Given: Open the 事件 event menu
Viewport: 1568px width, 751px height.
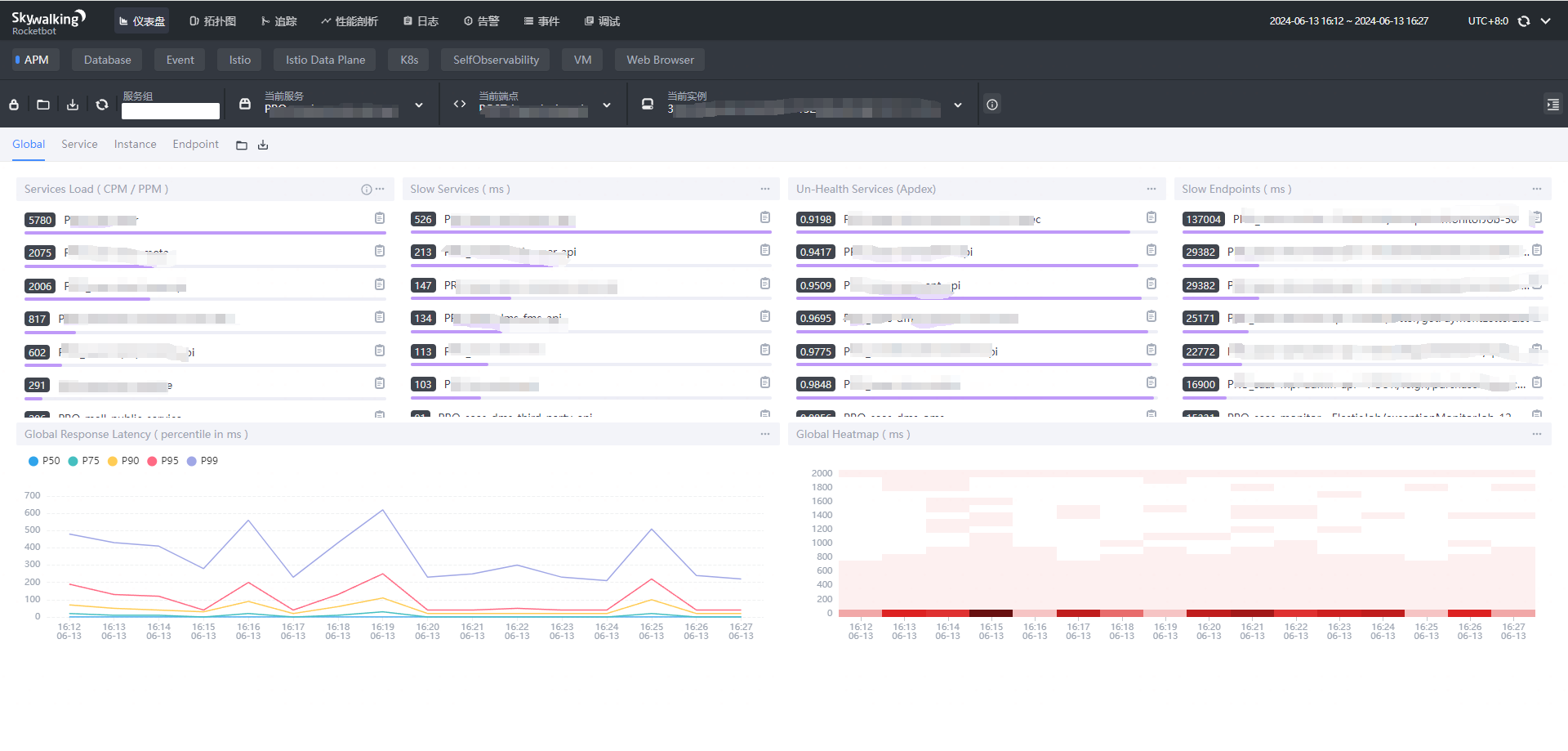Looking at the screenshot, I should click(542, 21).
